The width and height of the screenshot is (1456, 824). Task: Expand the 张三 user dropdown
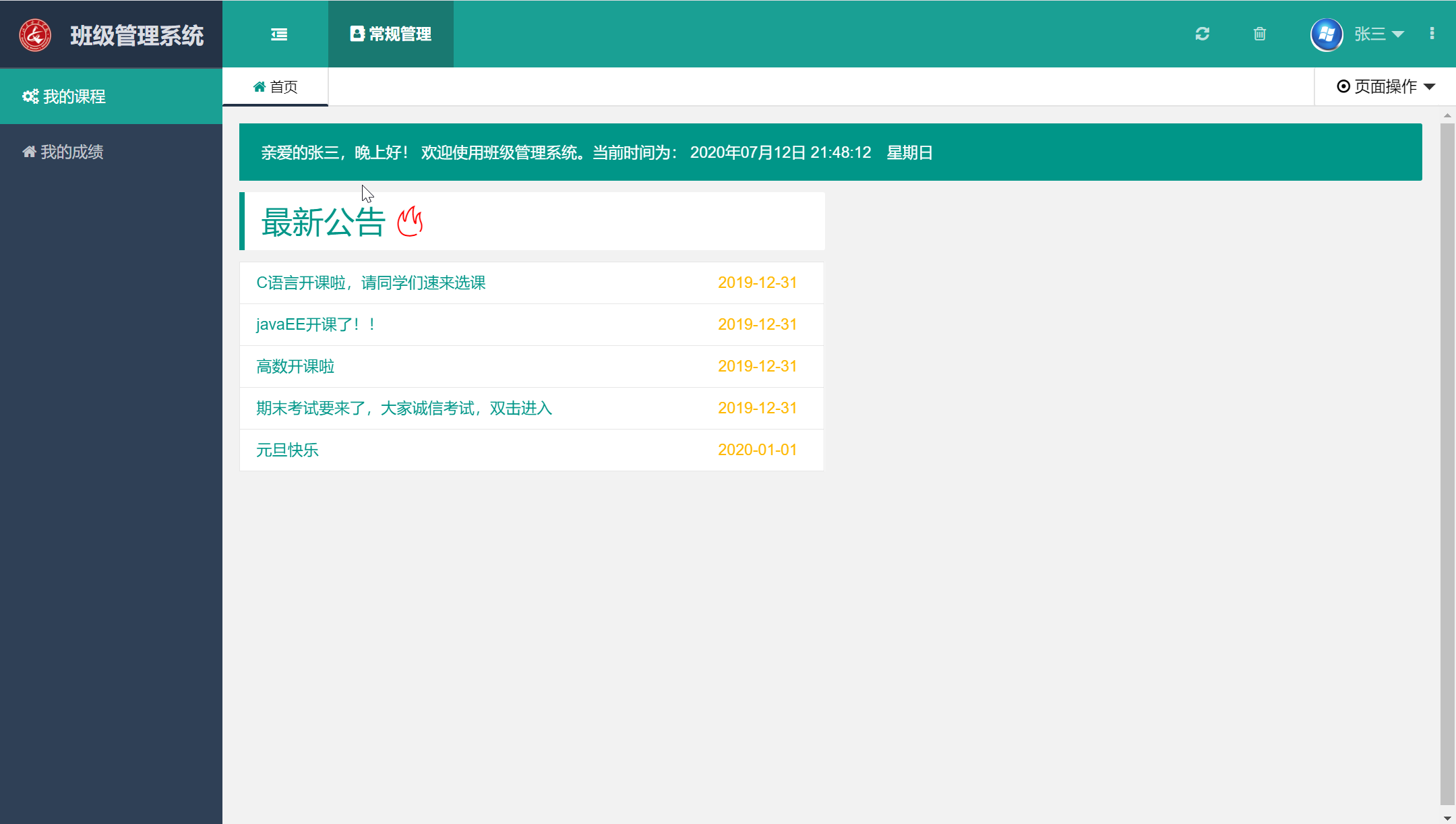click(1379, 34)
